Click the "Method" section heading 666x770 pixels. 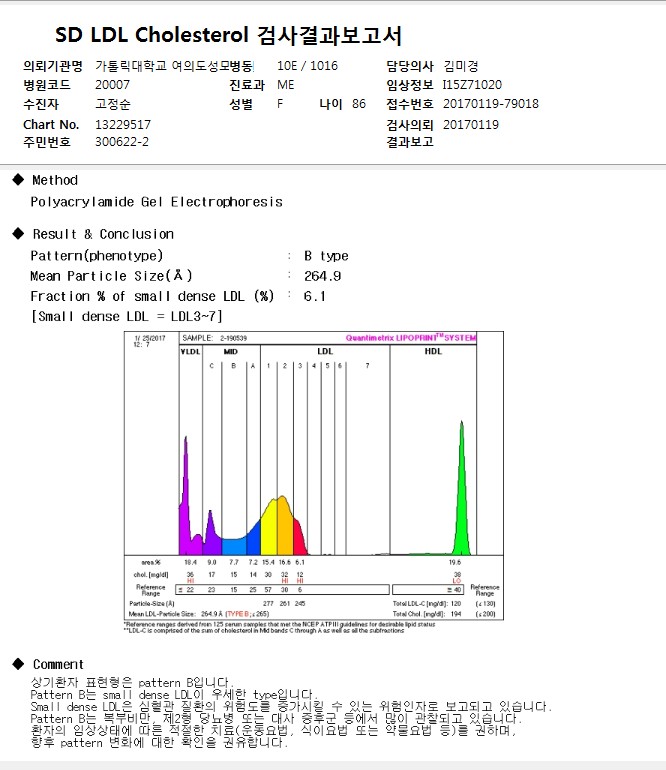pyautogui.click(x=55, y=180)
